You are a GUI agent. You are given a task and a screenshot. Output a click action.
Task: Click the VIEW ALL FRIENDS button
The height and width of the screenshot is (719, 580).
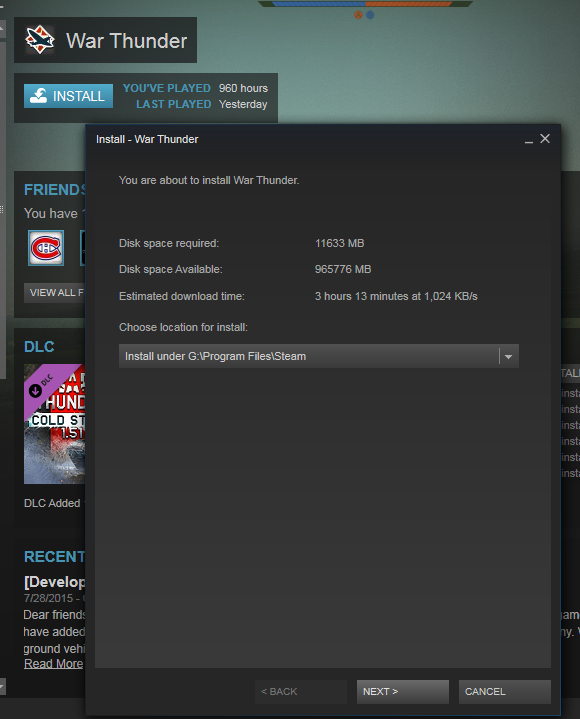[x=55, y=293]
